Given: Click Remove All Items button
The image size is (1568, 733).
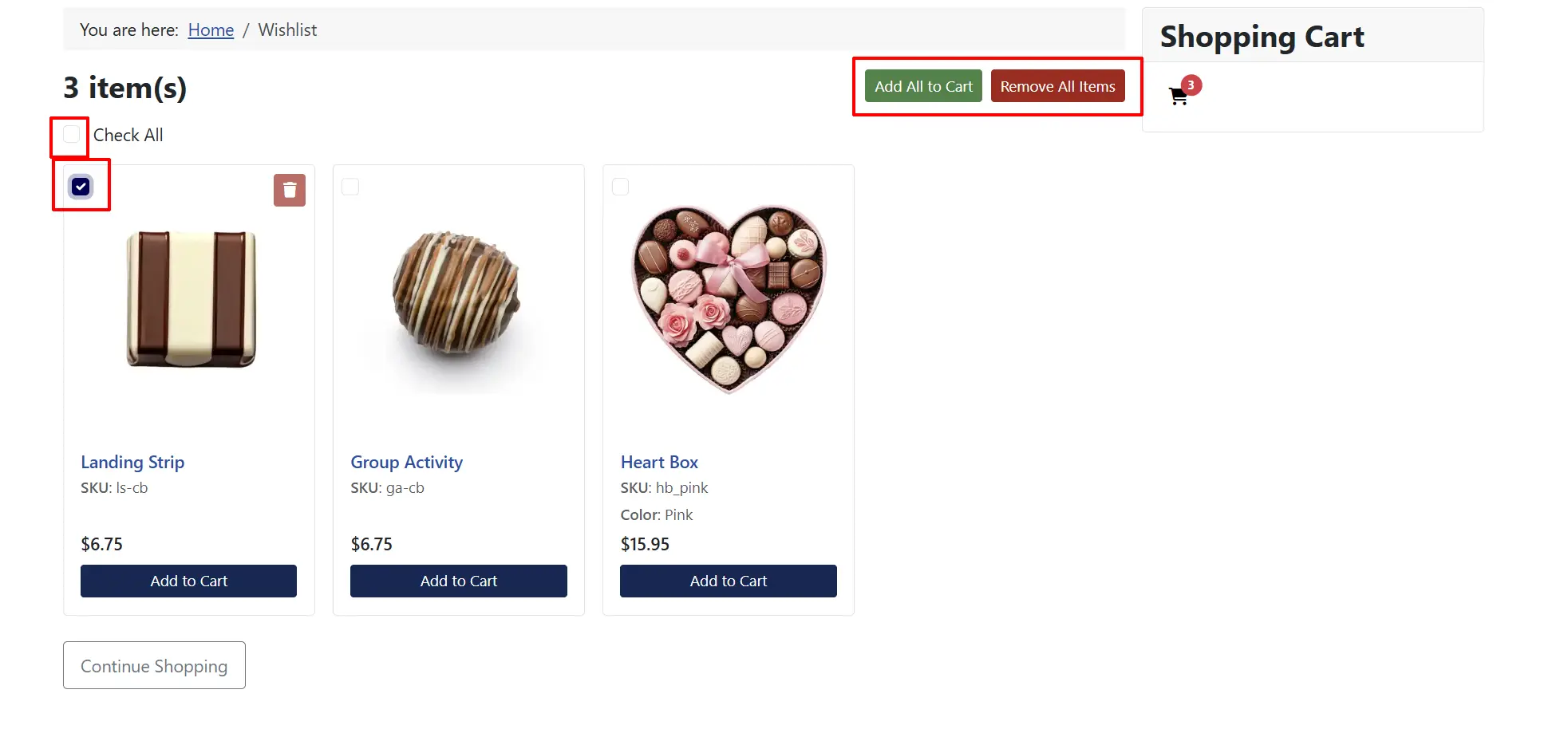Looking at the screenshot, I should point(1057,86).
